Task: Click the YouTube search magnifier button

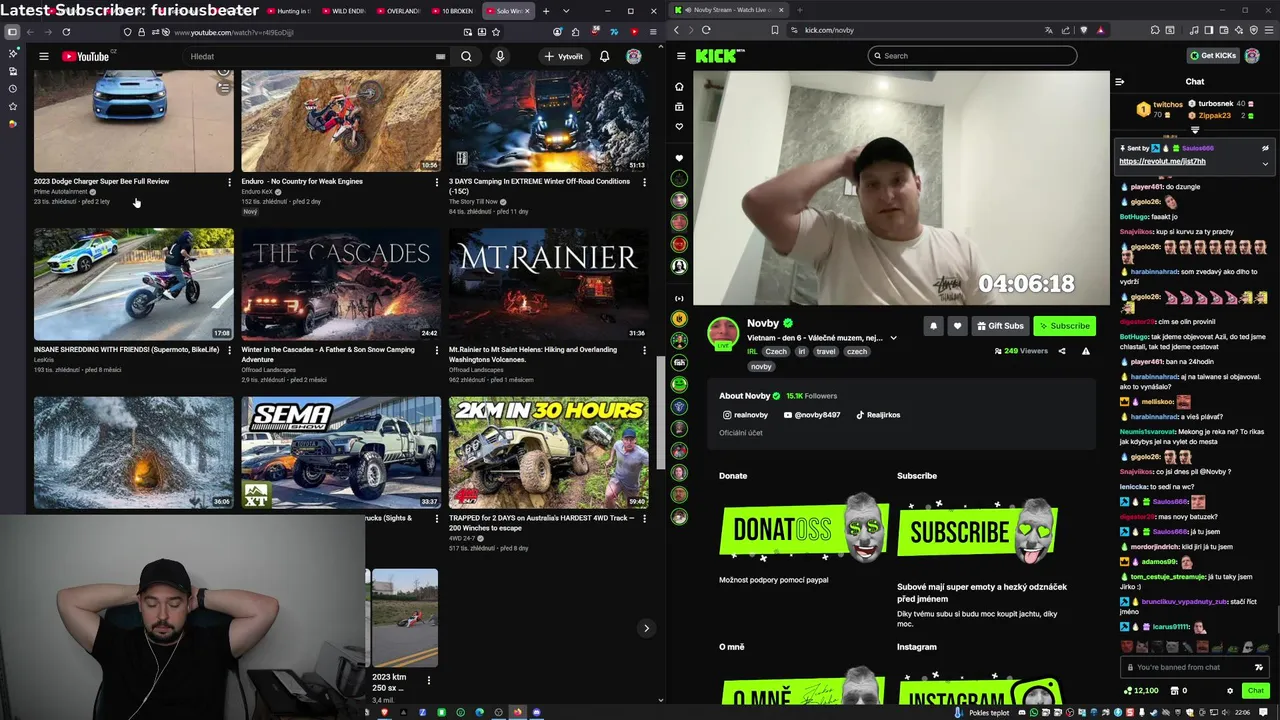Action: click(466, 56)
